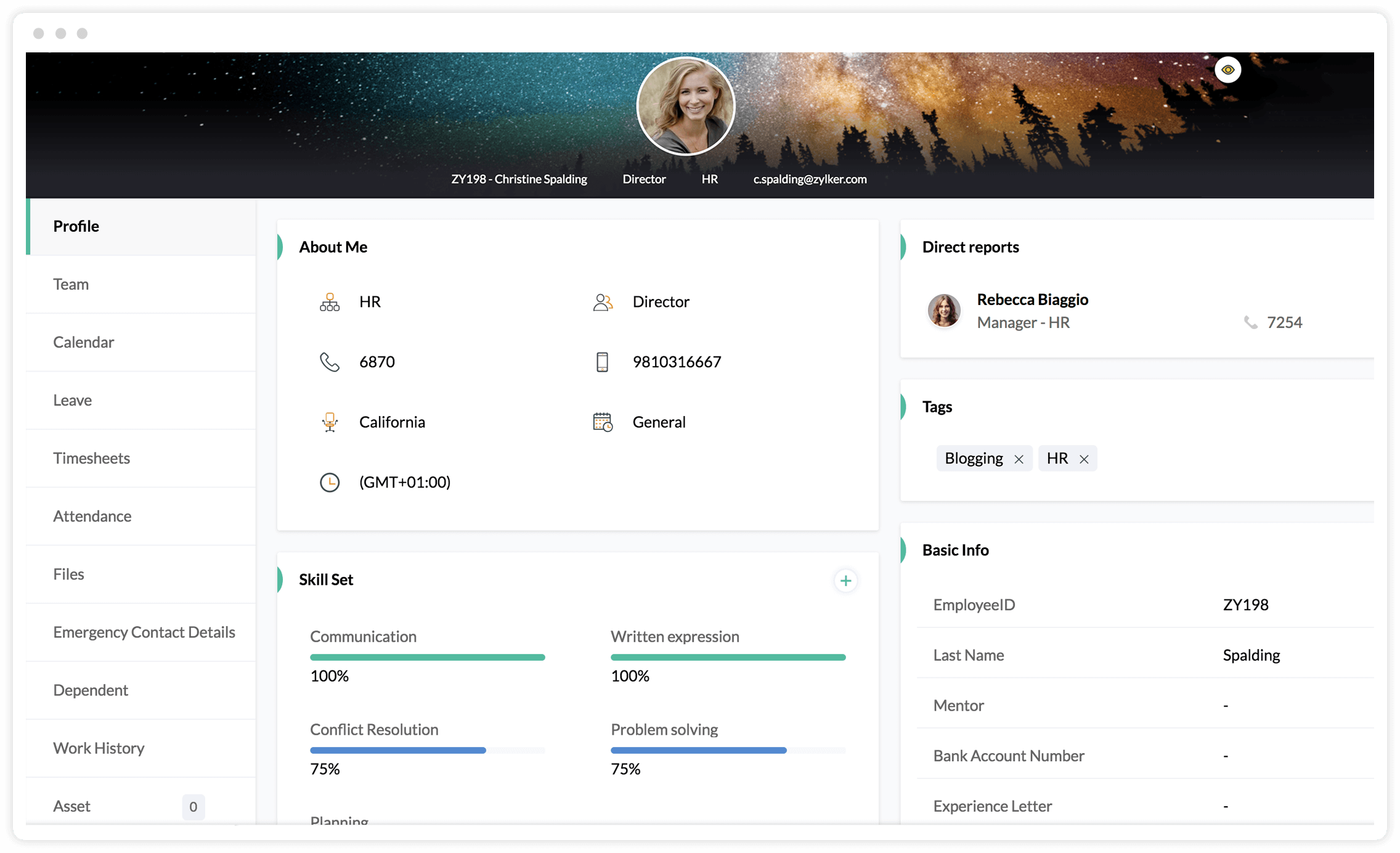Click the California location icon

point(330,421)
